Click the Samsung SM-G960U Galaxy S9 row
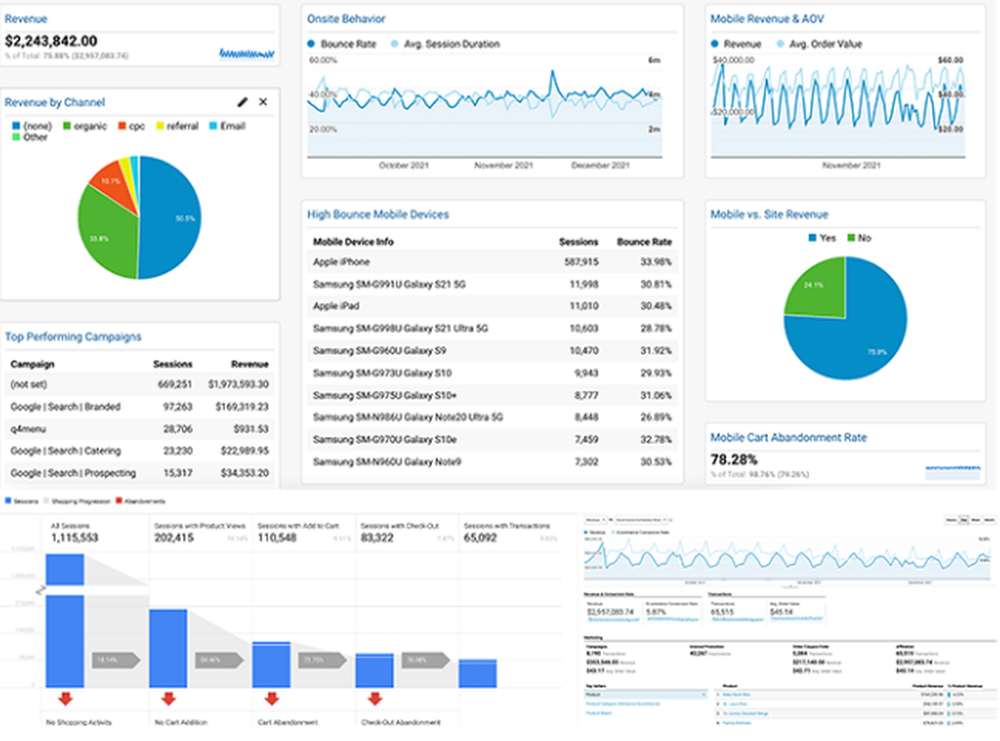The image size is (1000, 741). coord(492,351)
